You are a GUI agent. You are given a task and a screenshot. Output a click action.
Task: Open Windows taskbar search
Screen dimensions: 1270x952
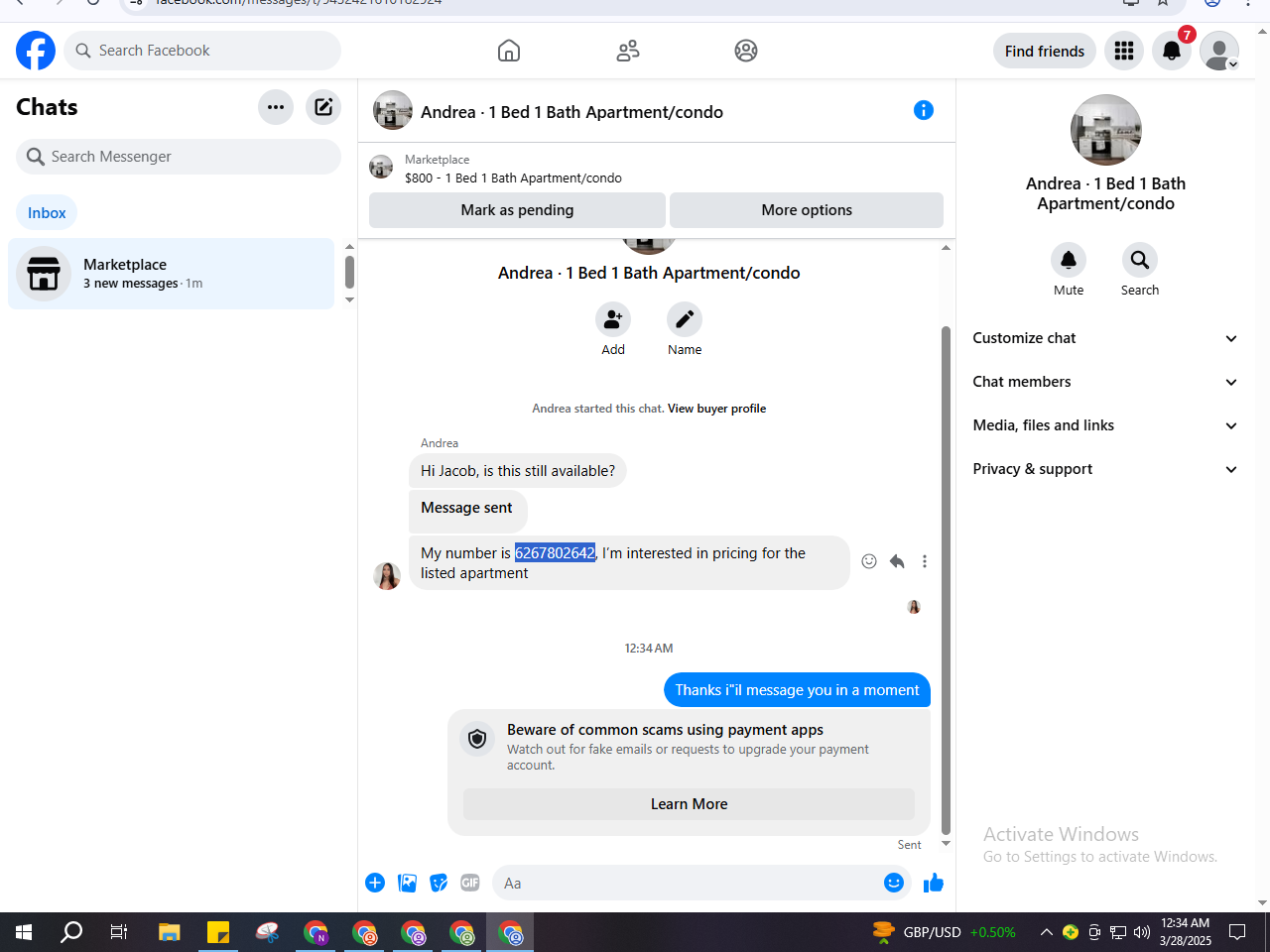pyautogui.click(x=71, y=932)
